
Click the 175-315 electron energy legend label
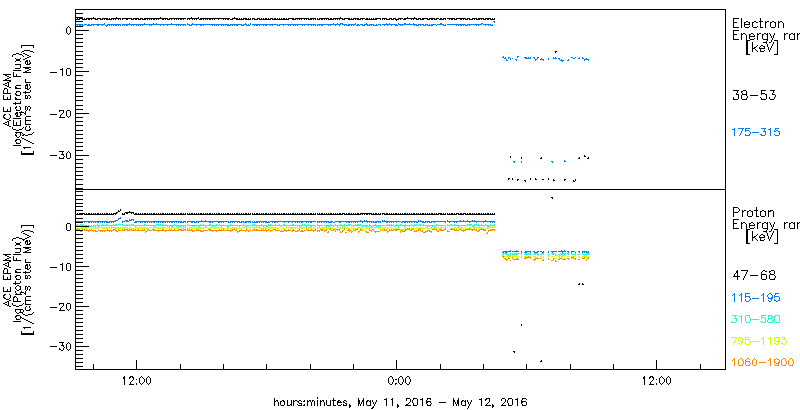(x=756, y=133)
